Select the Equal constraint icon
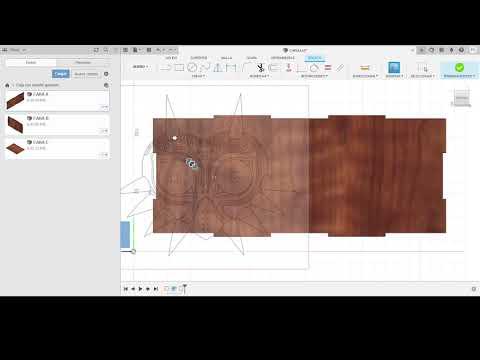This screenshot has height=360, width=480. [328, 68]
